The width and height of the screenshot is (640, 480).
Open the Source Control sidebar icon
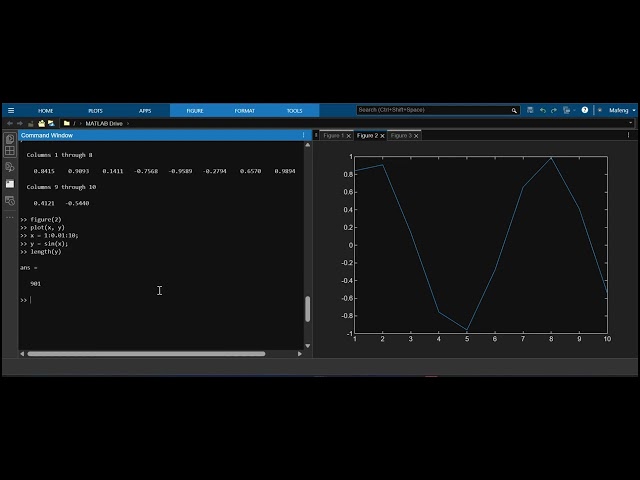tap(10, 167)
